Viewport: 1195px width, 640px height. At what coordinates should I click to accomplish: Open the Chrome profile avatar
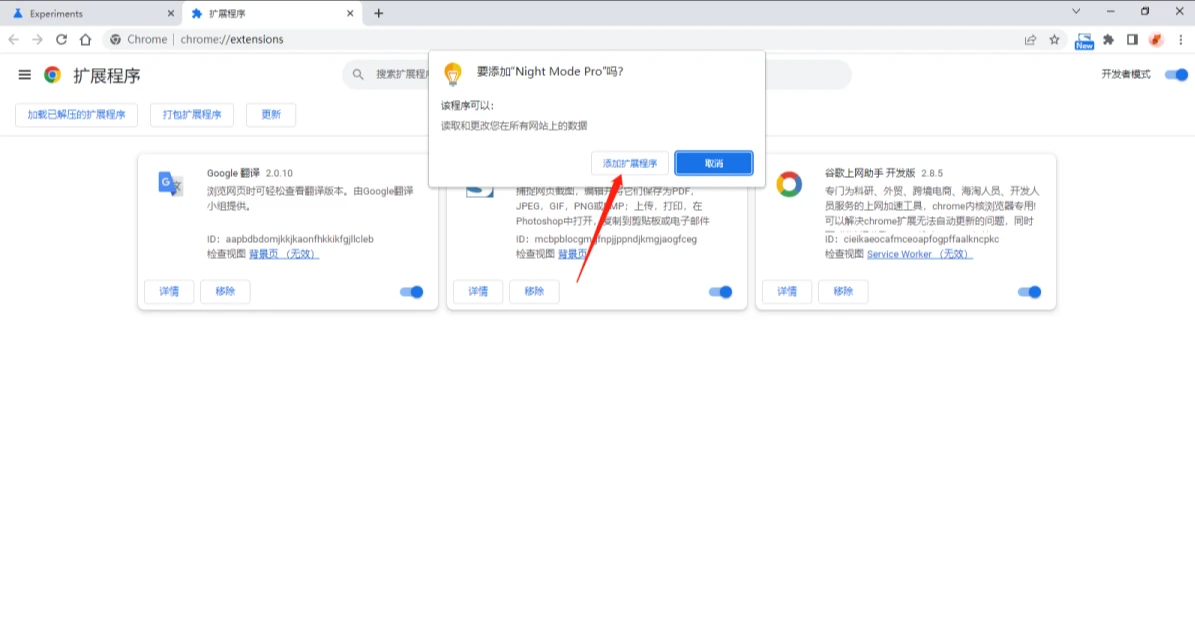coord(1157,40)
